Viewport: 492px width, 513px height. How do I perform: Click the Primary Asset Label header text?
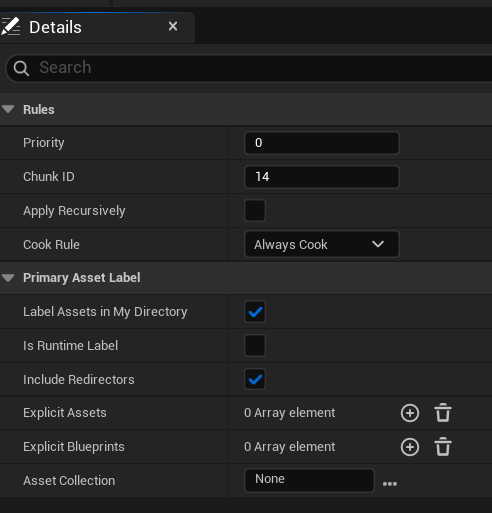coord(82,278)
